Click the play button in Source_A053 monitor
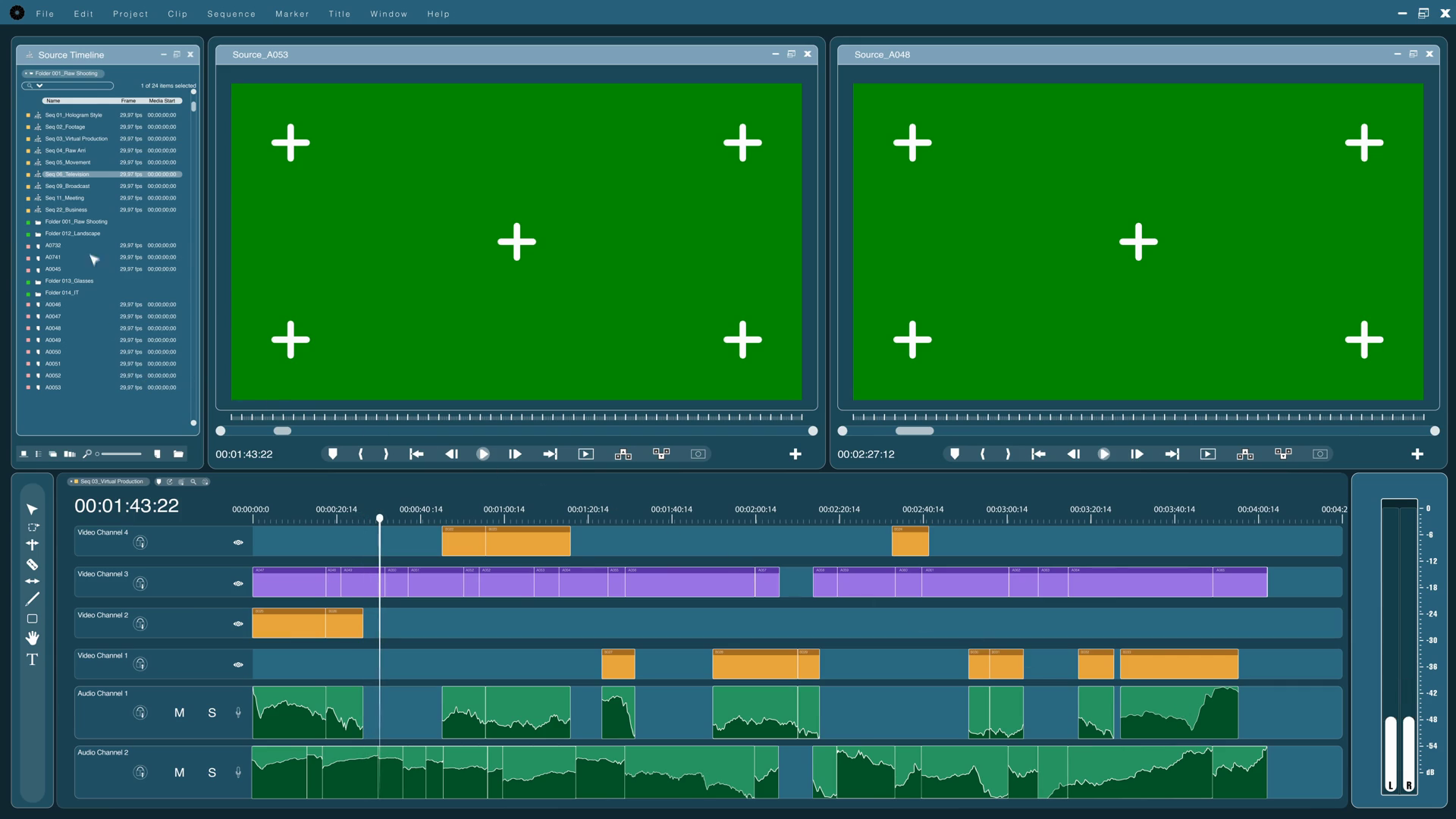The height and width of the screenshot is (819, 1456). (483, 453)
